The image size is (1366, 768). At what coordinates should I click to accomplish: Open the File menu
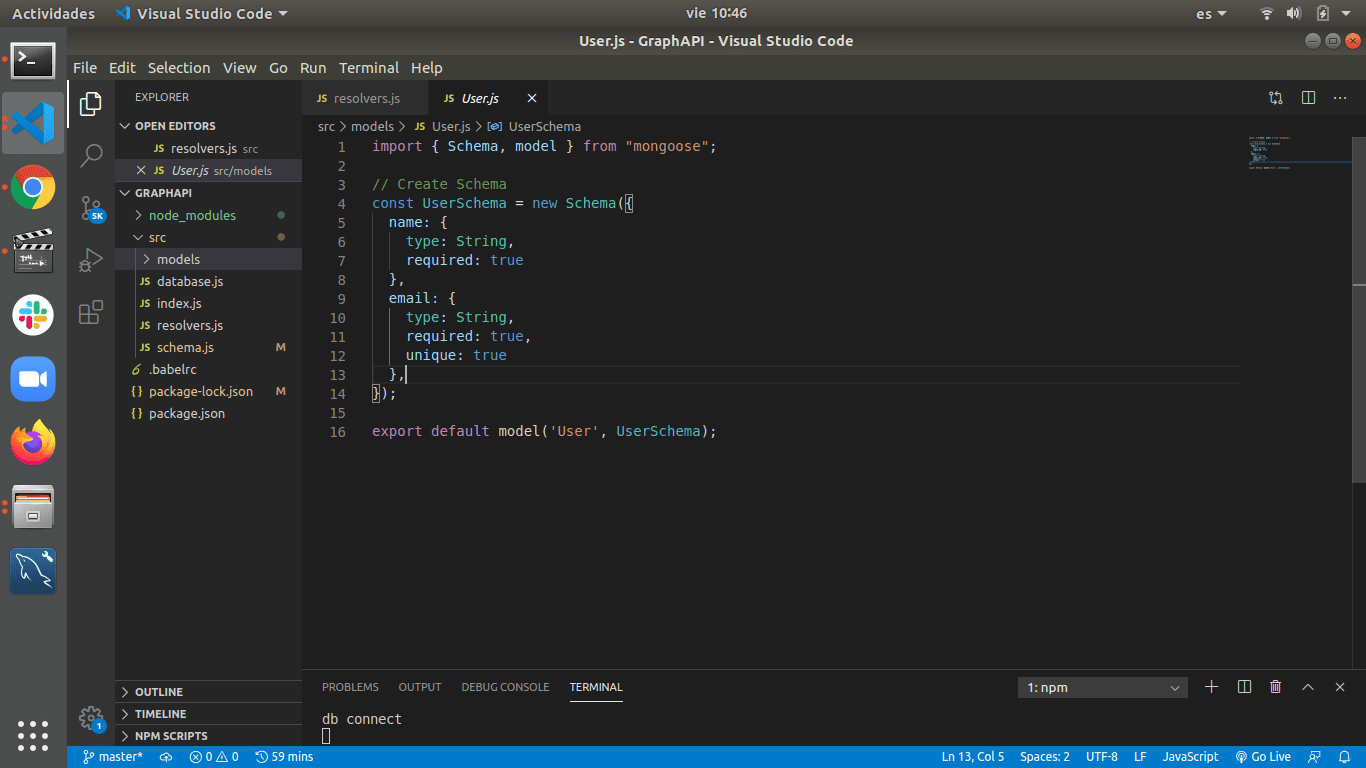(x=85, y=68)
